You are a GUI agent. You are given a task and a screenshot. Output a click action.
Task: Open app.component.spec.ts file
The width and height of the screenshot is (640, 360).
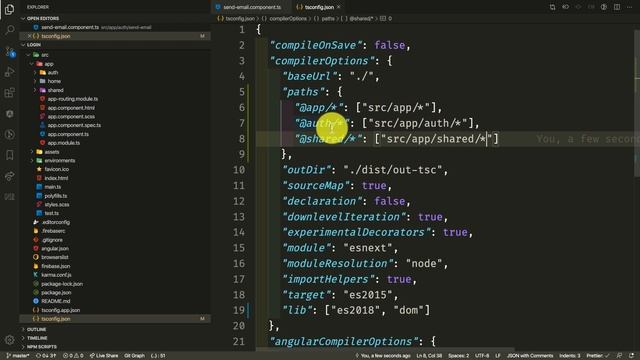[x=74, y=125]
